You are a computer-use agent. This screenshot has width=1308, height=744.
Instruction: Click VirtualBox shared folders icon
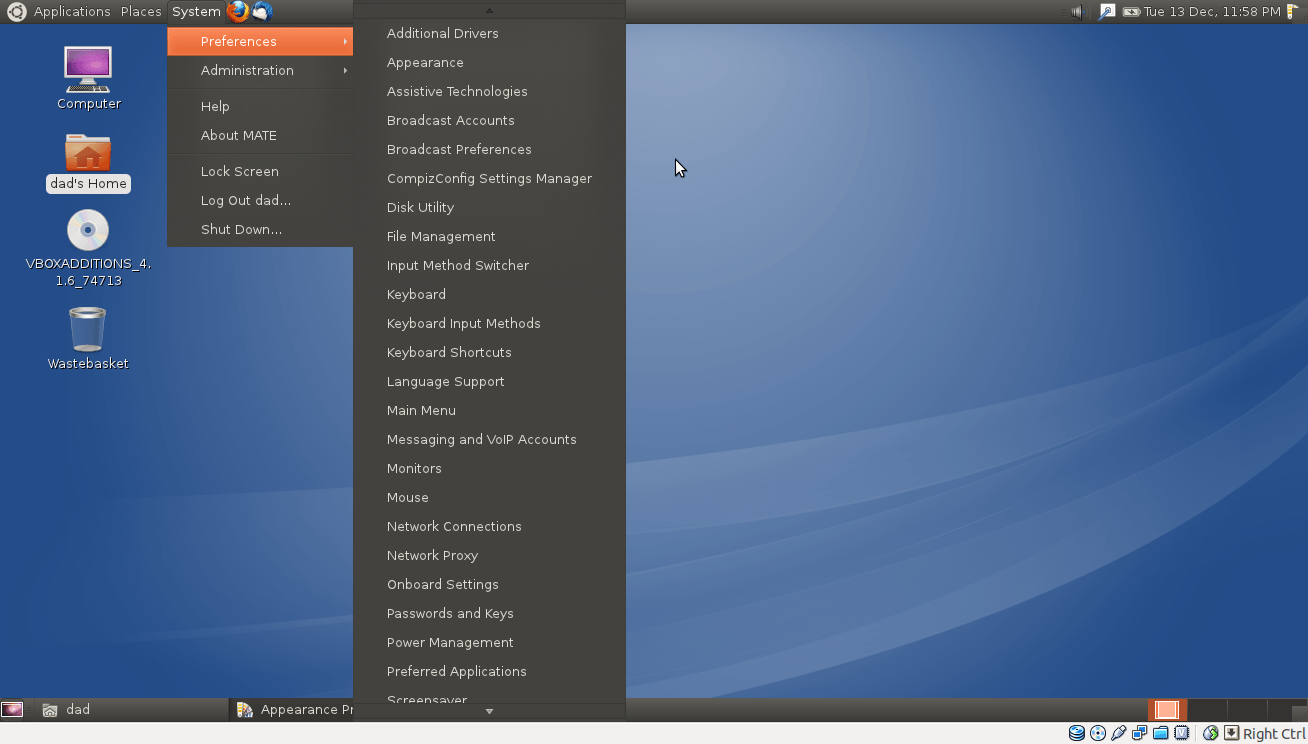click(1160, 733)
